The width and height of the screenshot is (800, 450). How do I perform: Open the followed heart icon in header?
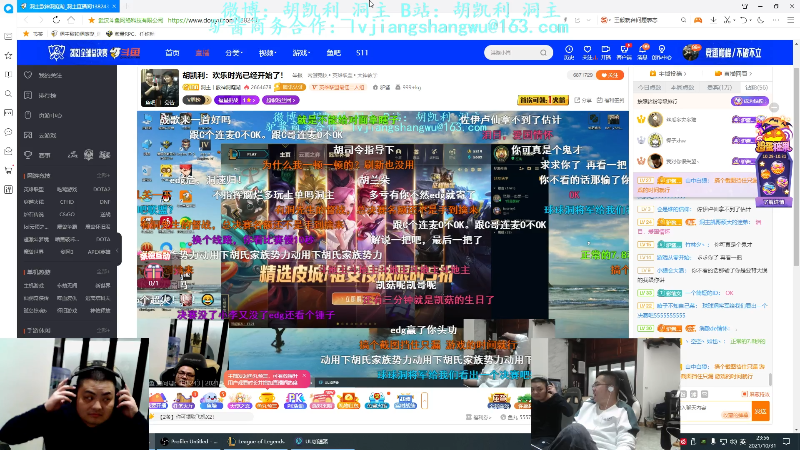point(587,52)
